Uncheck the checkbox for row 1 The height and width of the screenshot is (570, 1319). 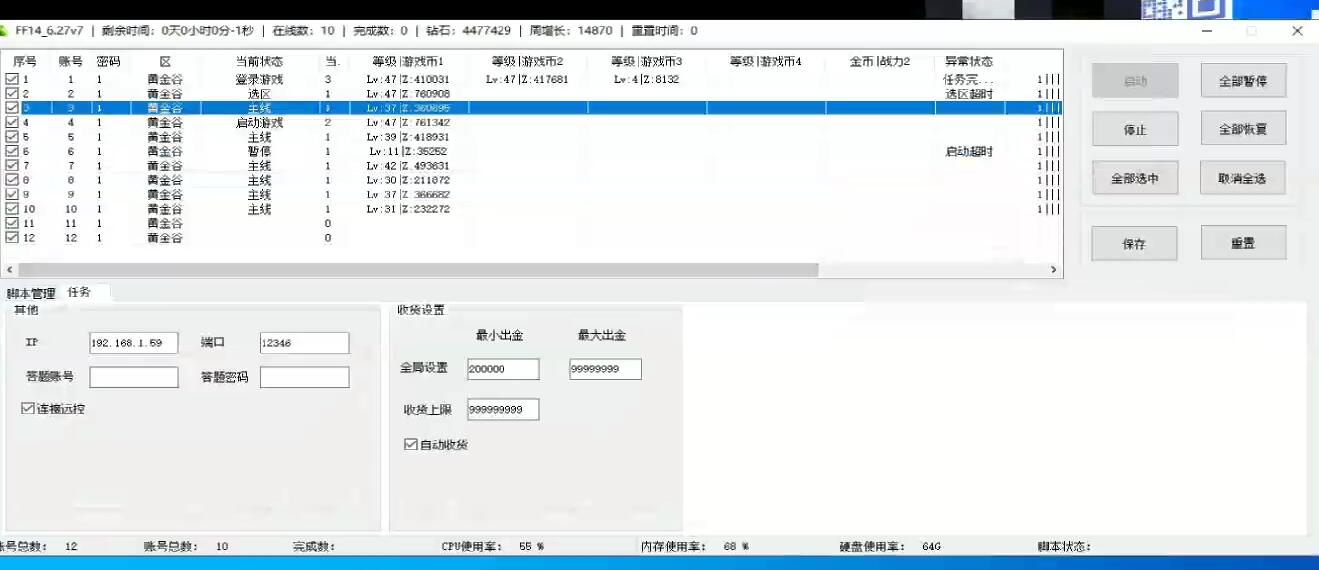12,79
